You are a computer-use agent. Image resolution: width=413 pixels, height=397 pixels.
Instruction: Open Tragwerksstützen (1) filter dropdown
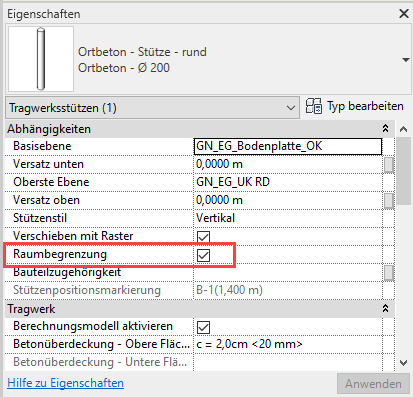click(152, 108)
